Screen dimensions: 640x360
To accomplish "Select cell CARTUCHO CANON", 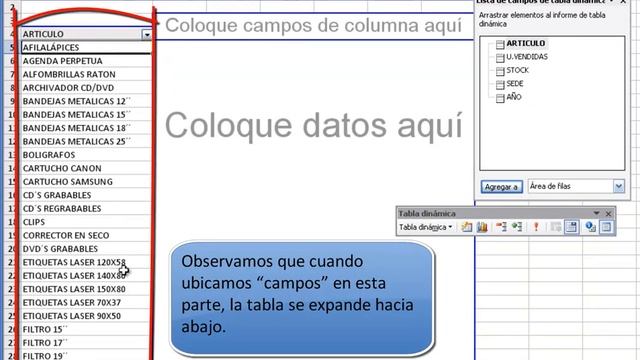I will 86,169.
